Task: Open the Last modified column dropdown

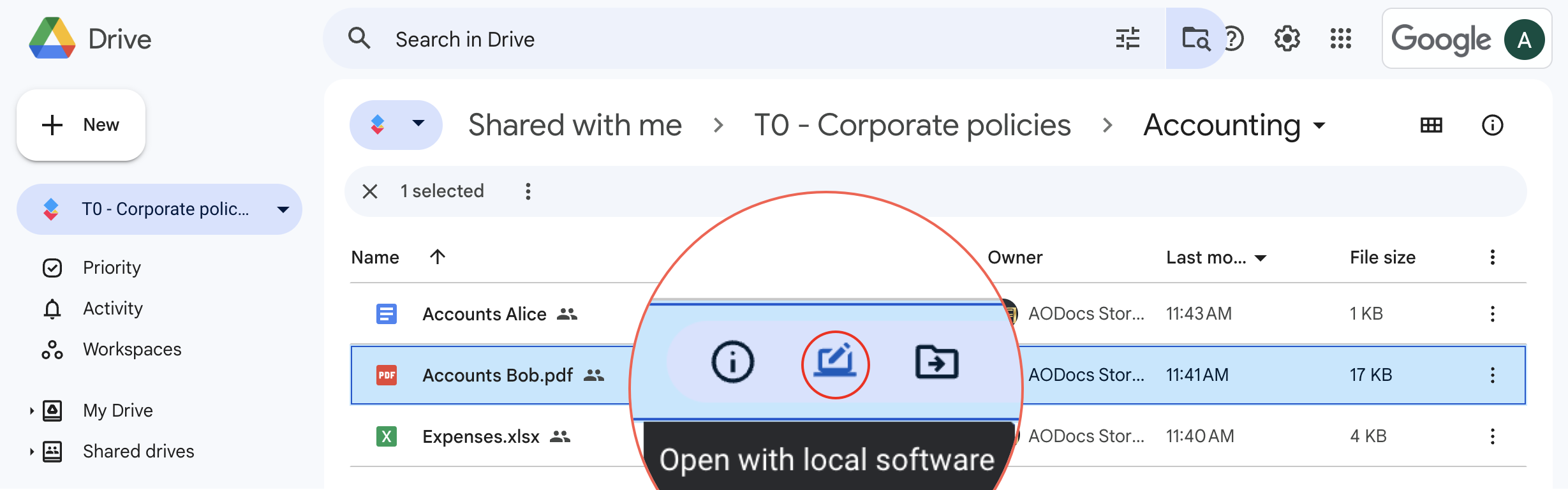Action: tap(1261, 258)
